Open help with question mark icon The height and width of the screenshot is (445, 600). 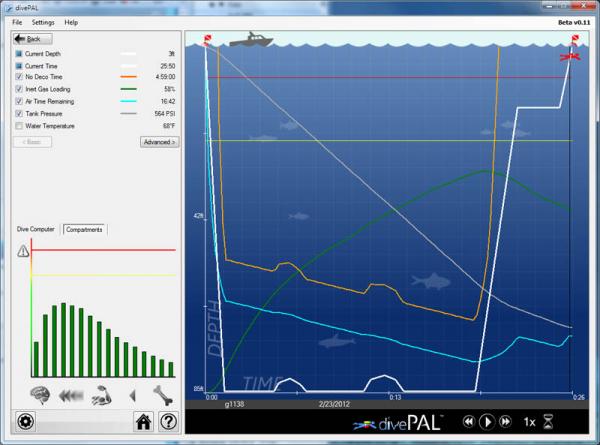coord(168,422)
